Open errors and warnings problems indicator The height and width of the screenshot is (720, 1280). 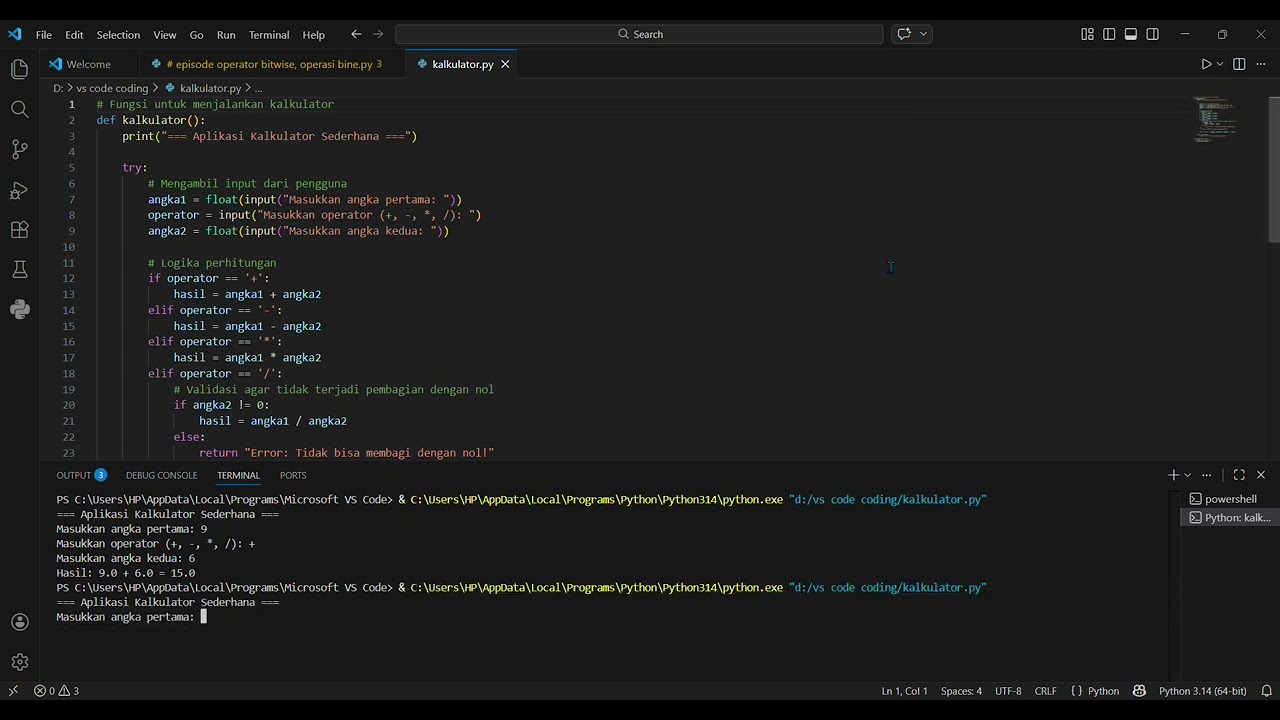click(56, 691)
